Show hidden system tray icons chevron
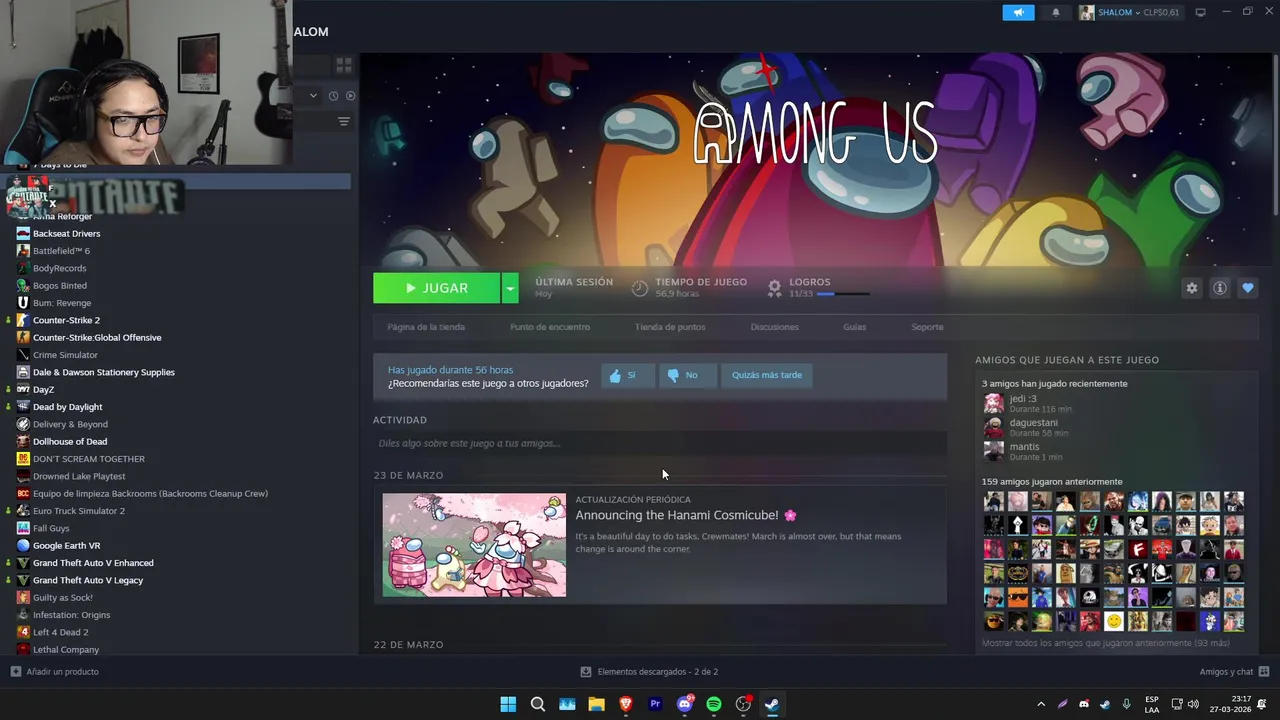 [1041, 704]
